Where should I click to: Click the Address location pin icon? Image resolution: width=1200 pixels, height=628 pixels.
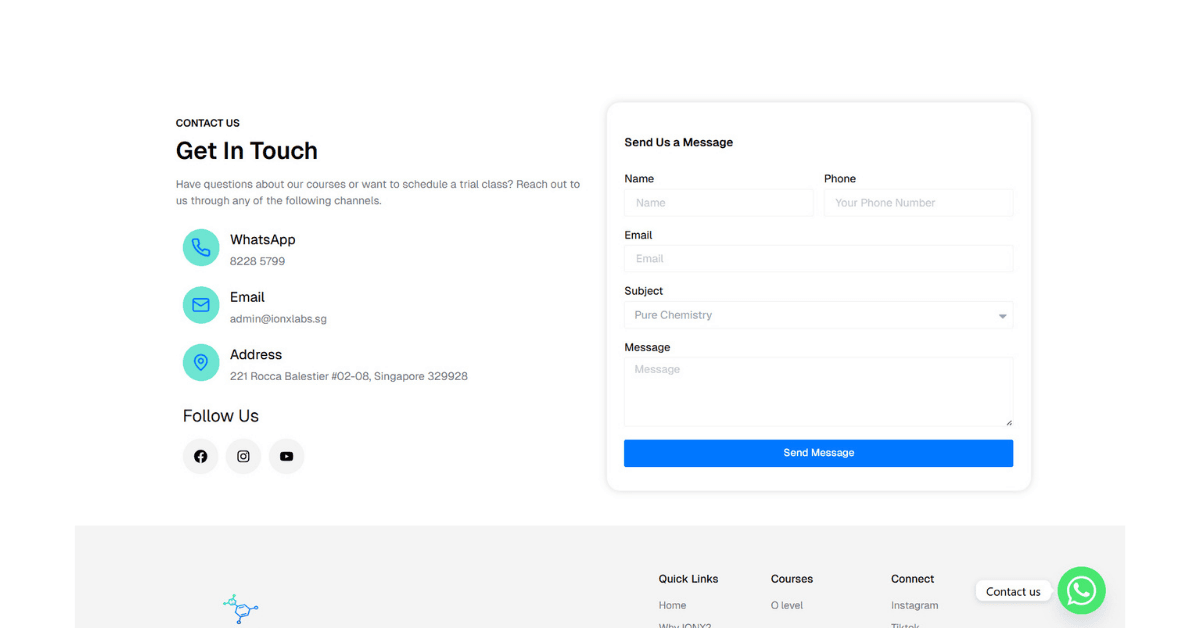click(201, 362)
